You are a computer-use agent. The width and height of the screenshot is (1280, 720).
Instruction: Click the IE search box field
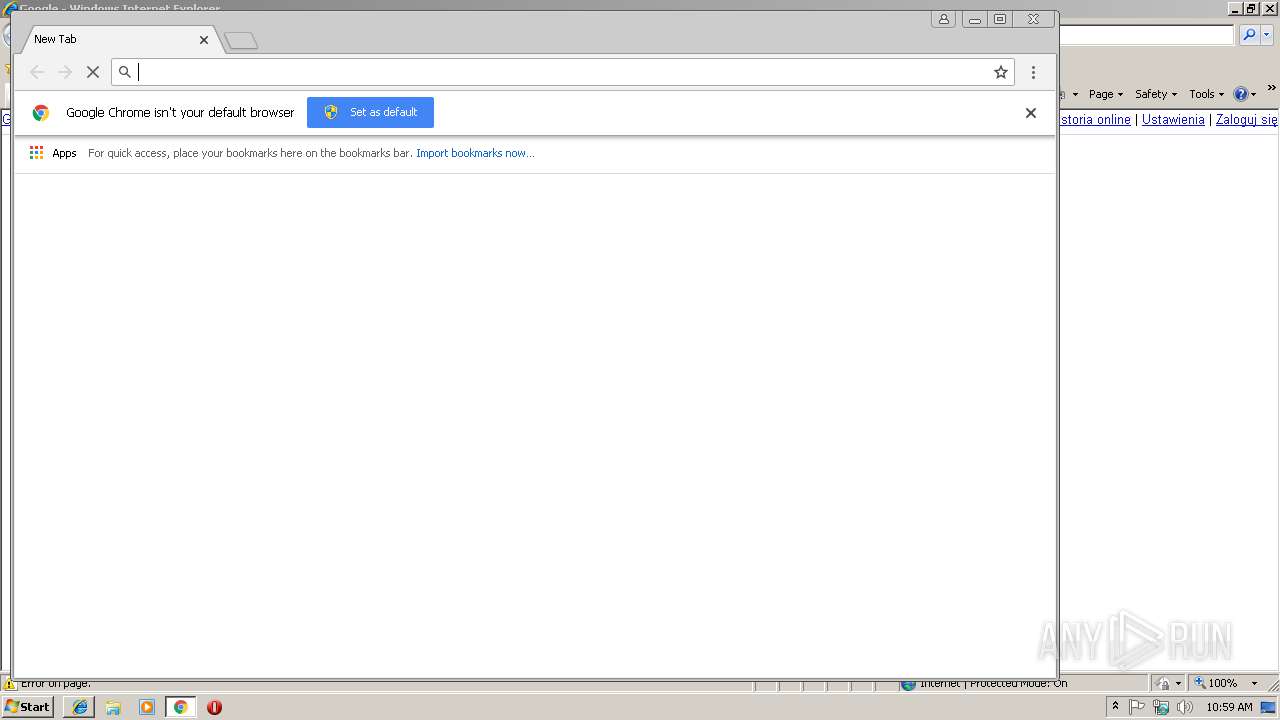pos(1147,35)
